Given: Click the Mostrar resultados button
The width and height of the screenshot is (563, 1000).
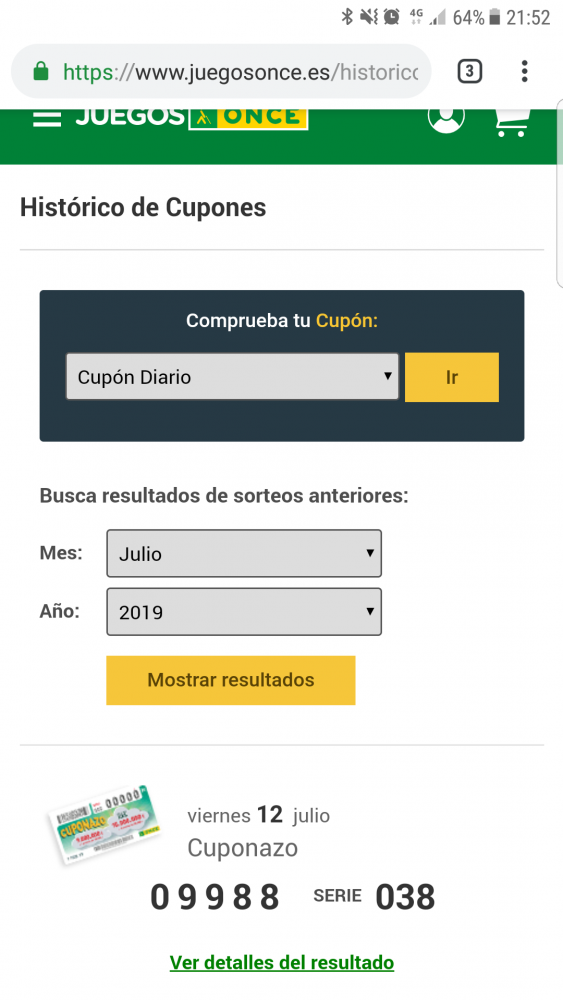Looking at the screenshot, I should coord(231,680).
